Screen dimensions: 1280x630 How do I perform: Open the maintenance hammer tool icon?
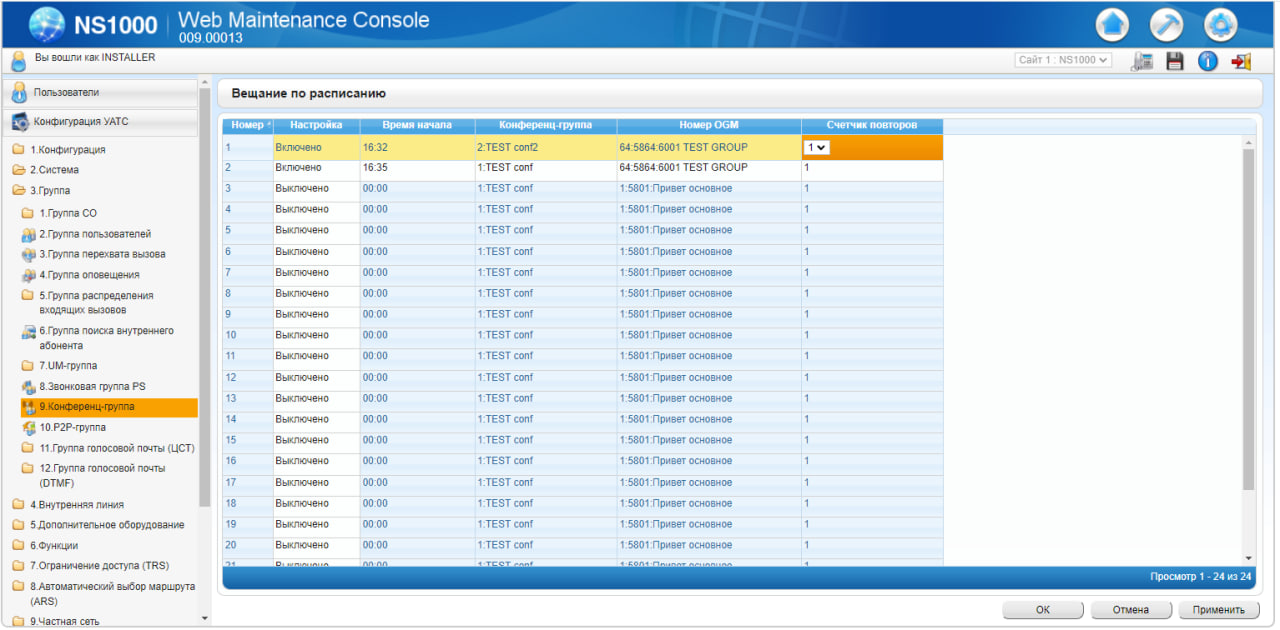point(1166,25)
